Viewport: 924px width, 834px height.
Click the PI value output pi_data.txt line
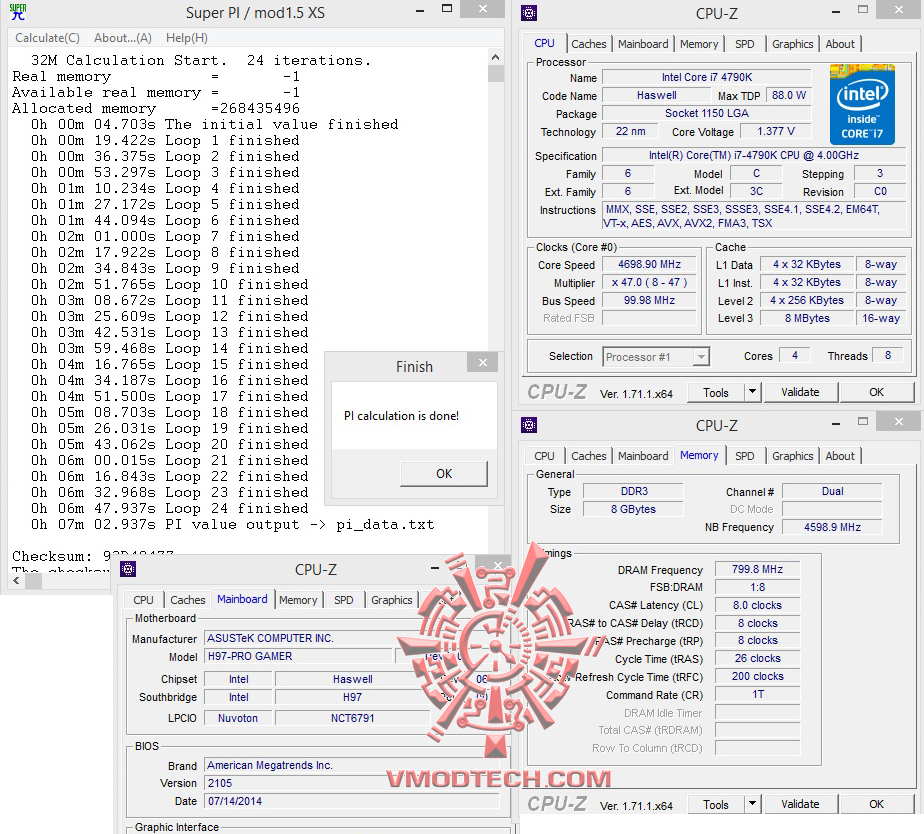pos(232,525)
